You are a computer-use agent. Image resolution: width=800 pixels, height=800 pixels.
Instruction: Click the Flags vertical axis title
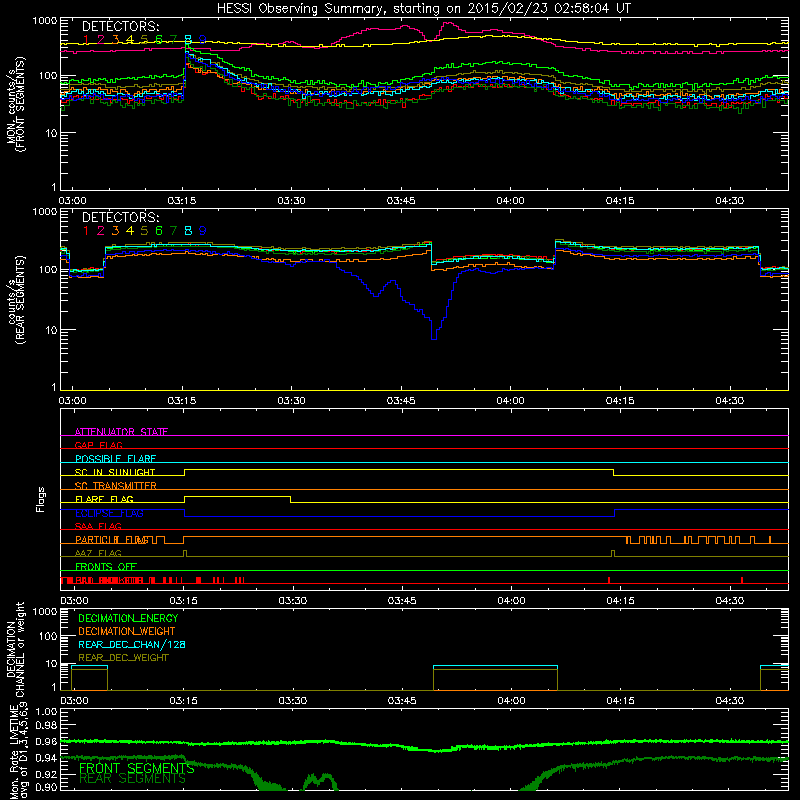[41, 499]
